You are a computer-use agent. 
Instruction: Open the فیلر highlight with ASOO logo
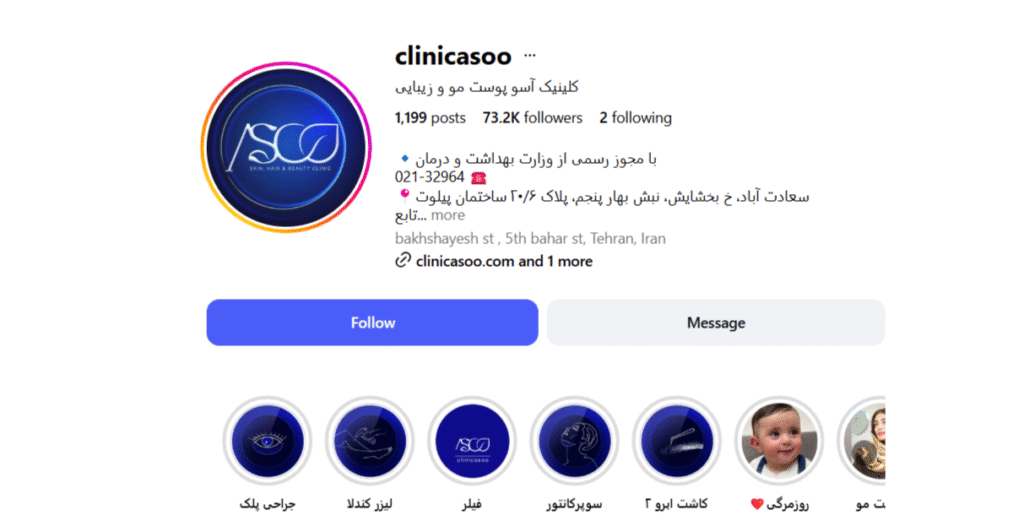tap(472, 440)
